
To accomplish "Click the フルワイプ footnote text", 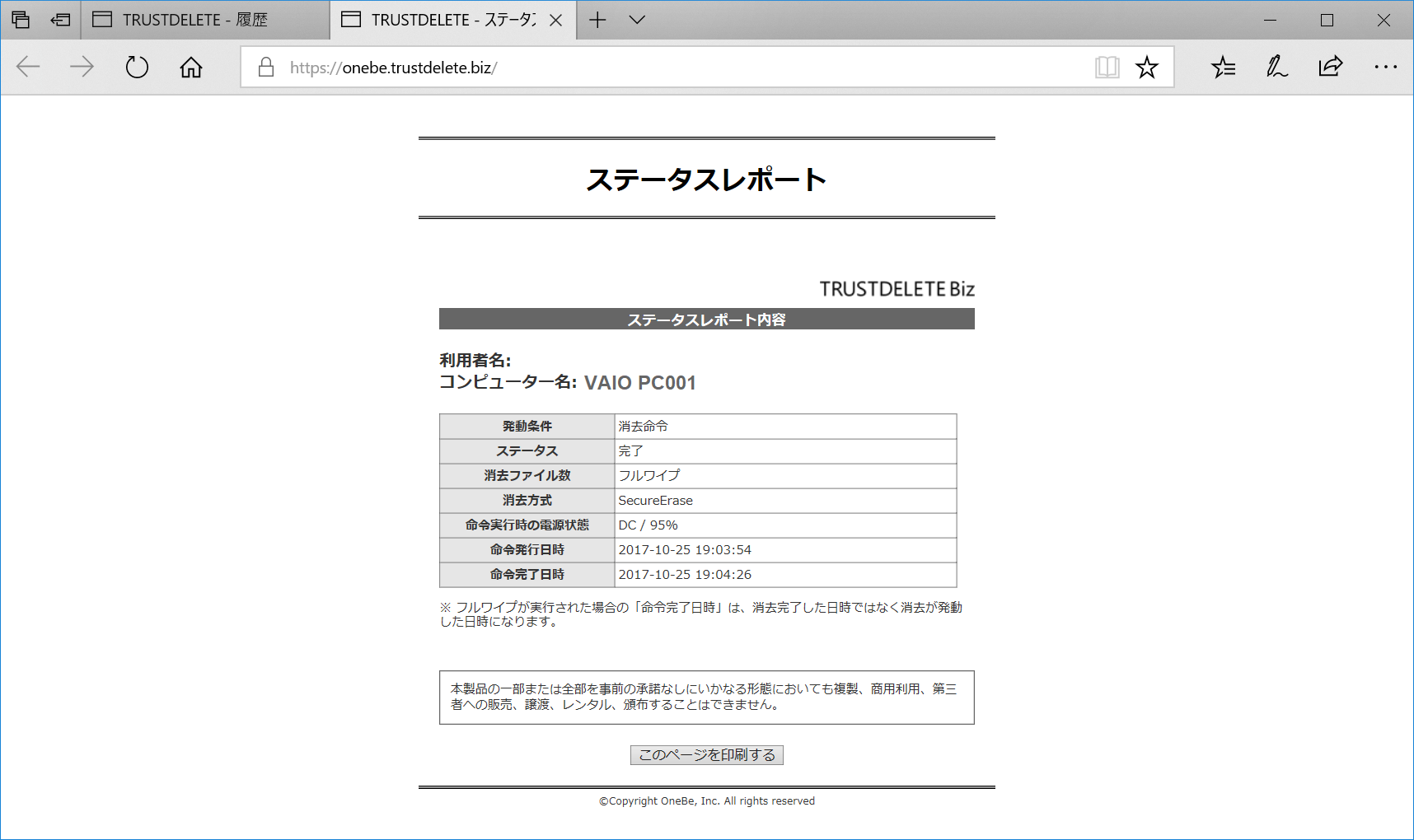I will coord(701,614).
